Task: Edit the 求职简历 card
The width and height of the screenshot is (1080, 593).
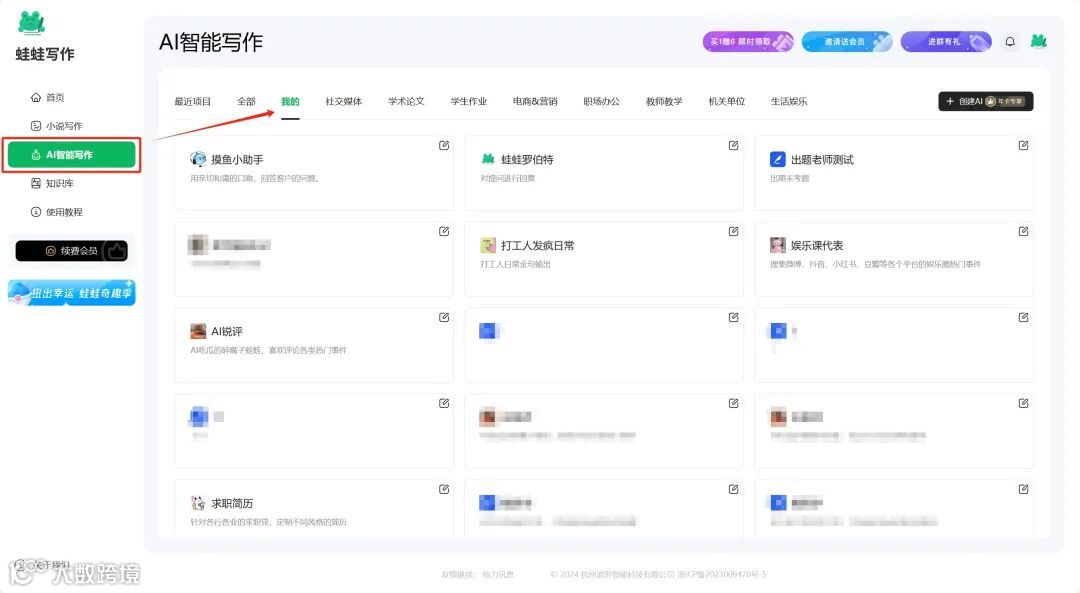Action: click(444, 489)
